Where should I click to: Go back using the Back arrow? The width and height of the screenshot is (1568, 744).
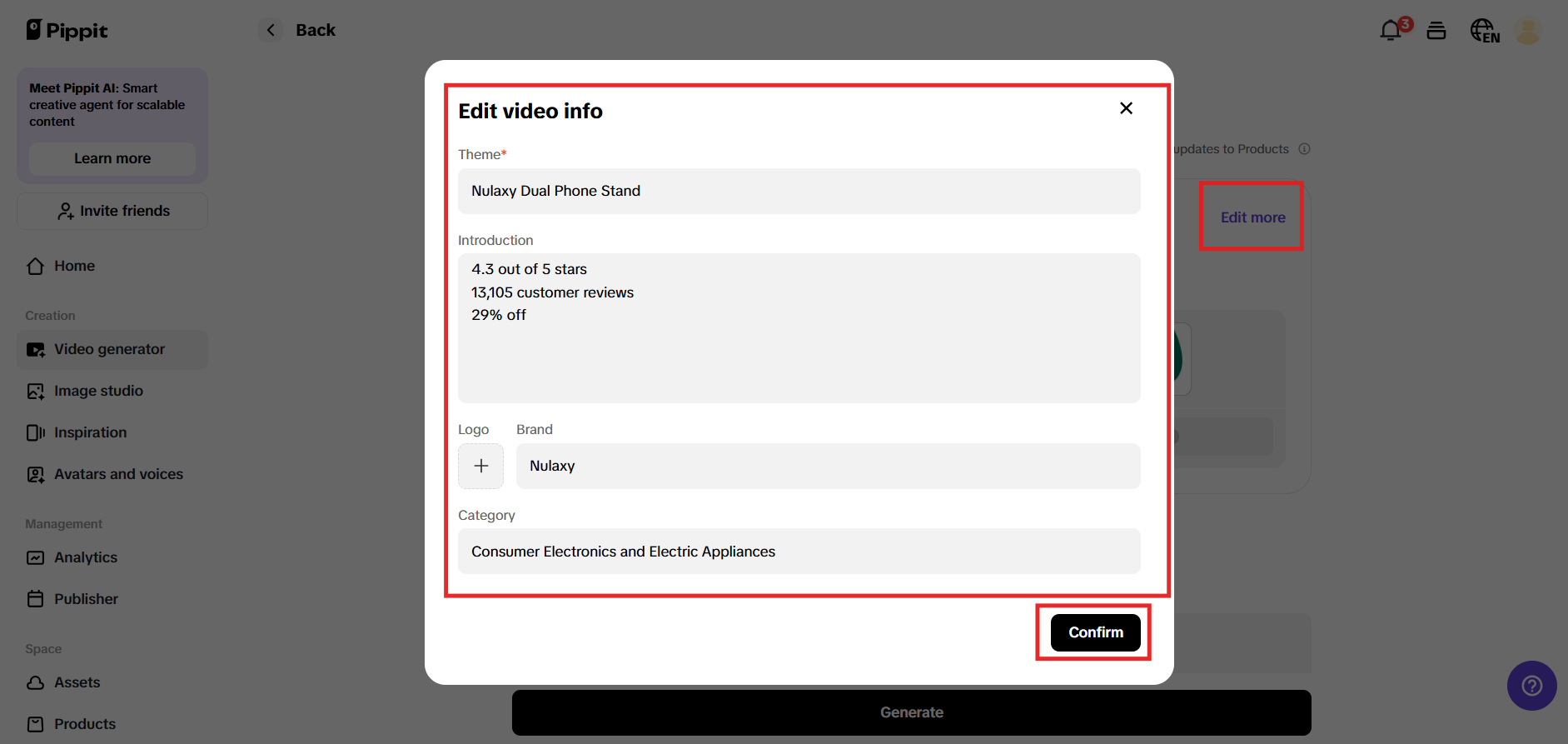(x=271, y=30)
